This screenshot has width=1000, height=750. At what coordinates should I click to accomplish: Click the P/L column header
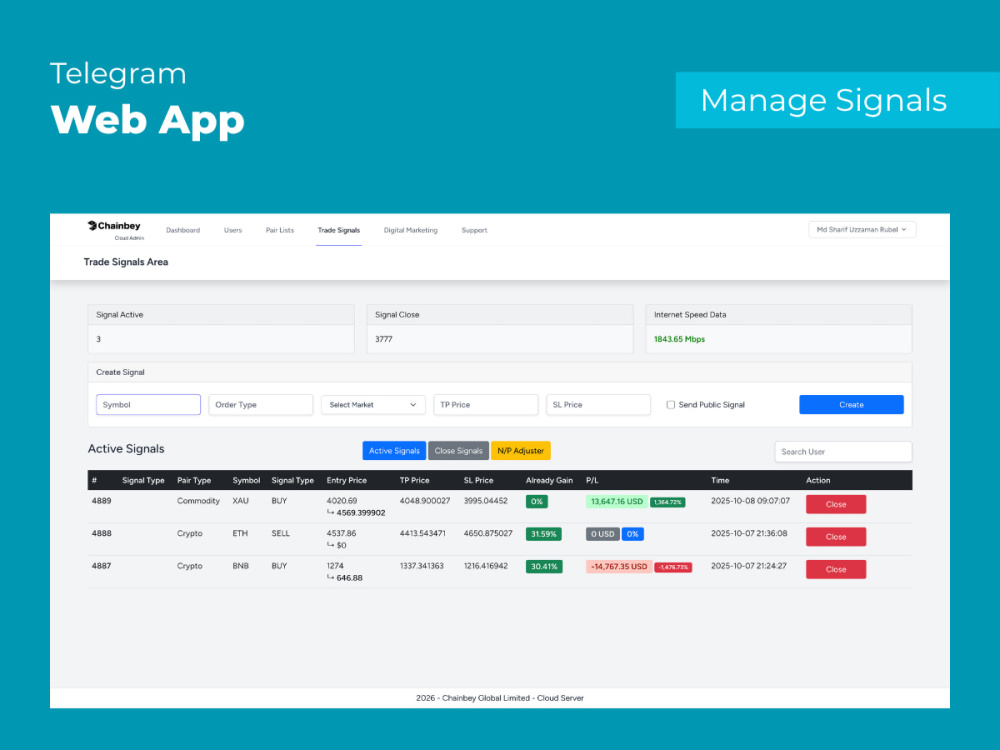point(592,480)
